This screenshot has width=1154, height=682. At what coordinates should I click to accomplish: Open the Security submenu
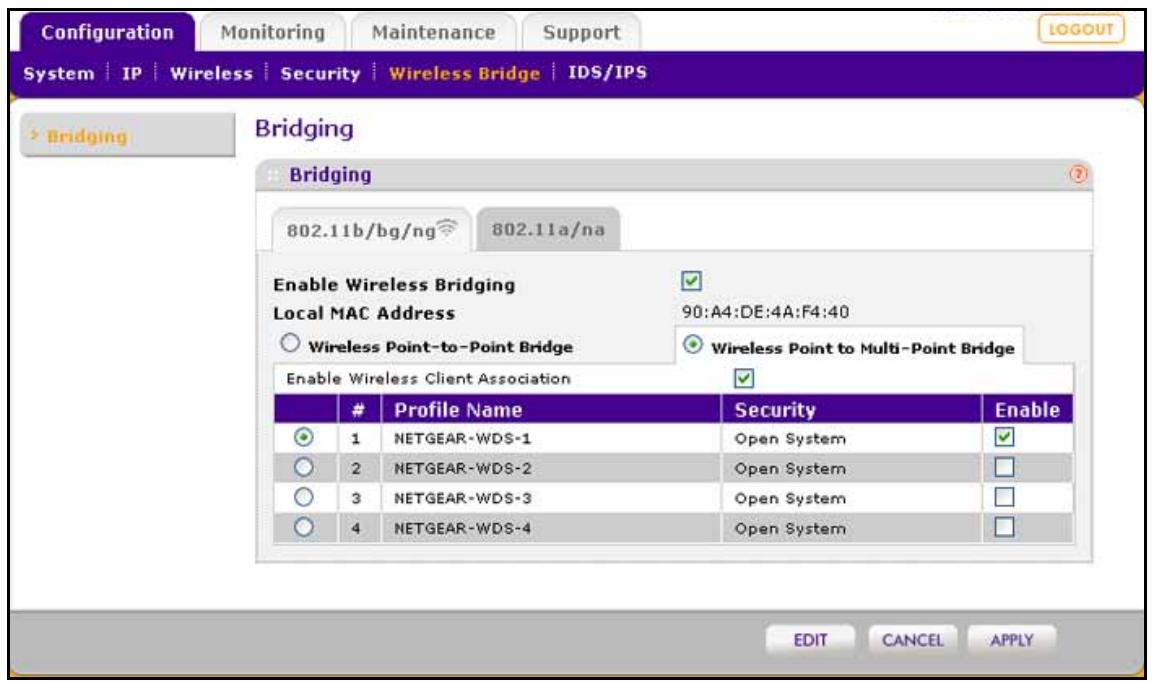click(320, 74)
